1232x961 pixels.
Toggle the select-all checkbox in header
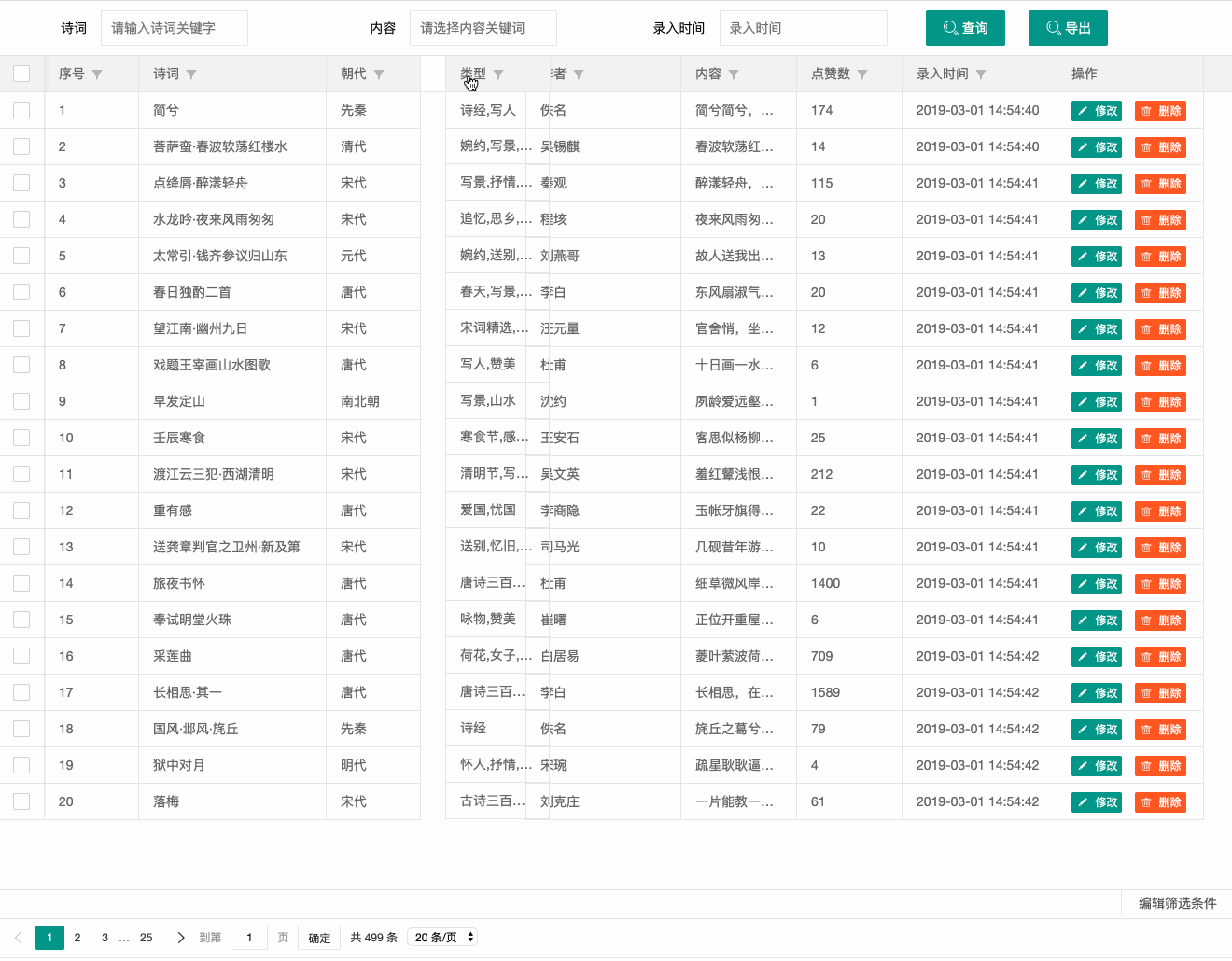[21, 74]
